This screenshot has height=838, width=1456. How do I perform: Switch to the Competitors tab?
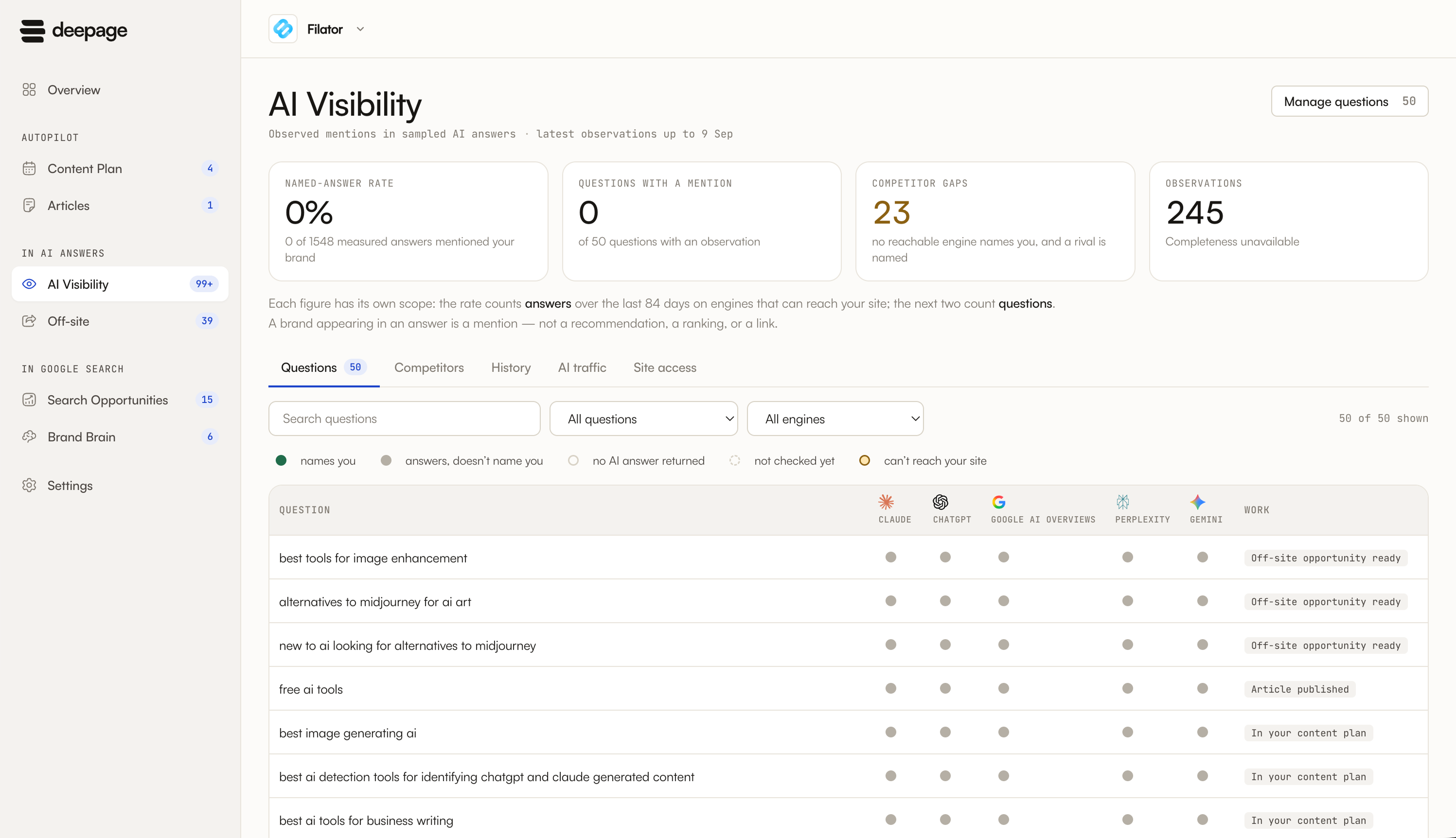(x=429, y=367)
